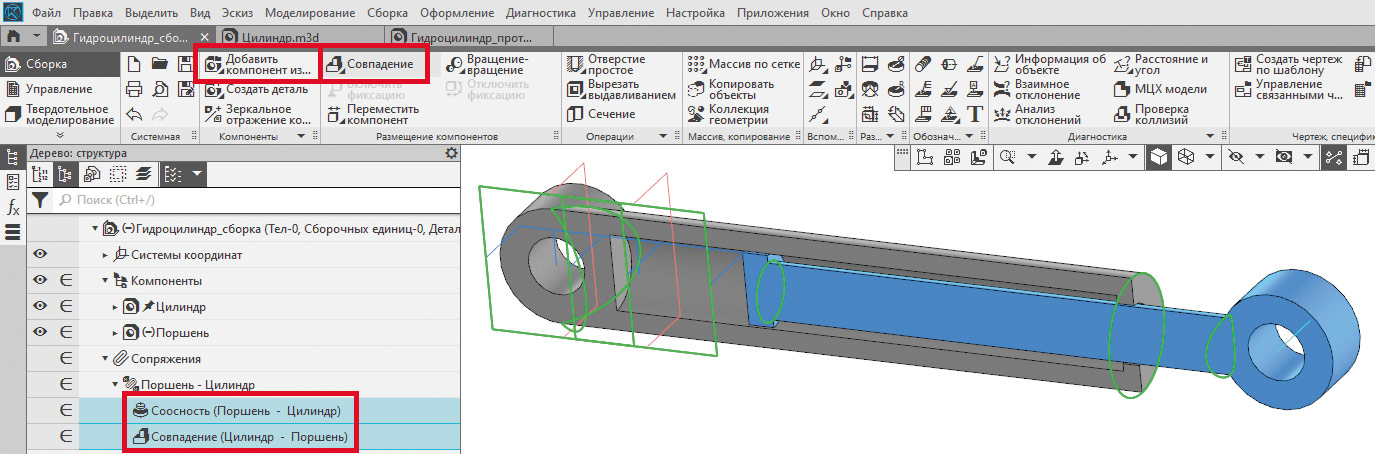Add component from file (Добавить компонент)
1375x454 pixels.
tap(259, 65)
